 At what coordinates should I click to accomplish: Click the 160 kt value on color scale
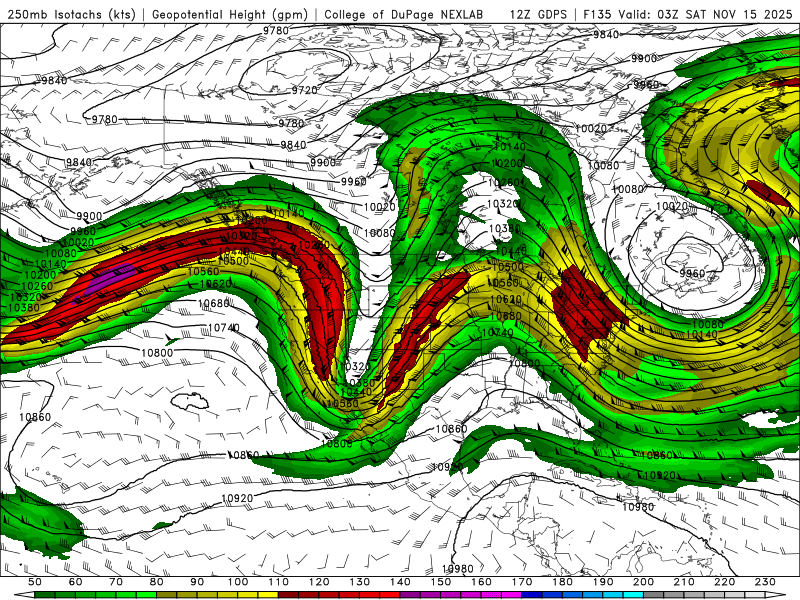pos(481,582)
